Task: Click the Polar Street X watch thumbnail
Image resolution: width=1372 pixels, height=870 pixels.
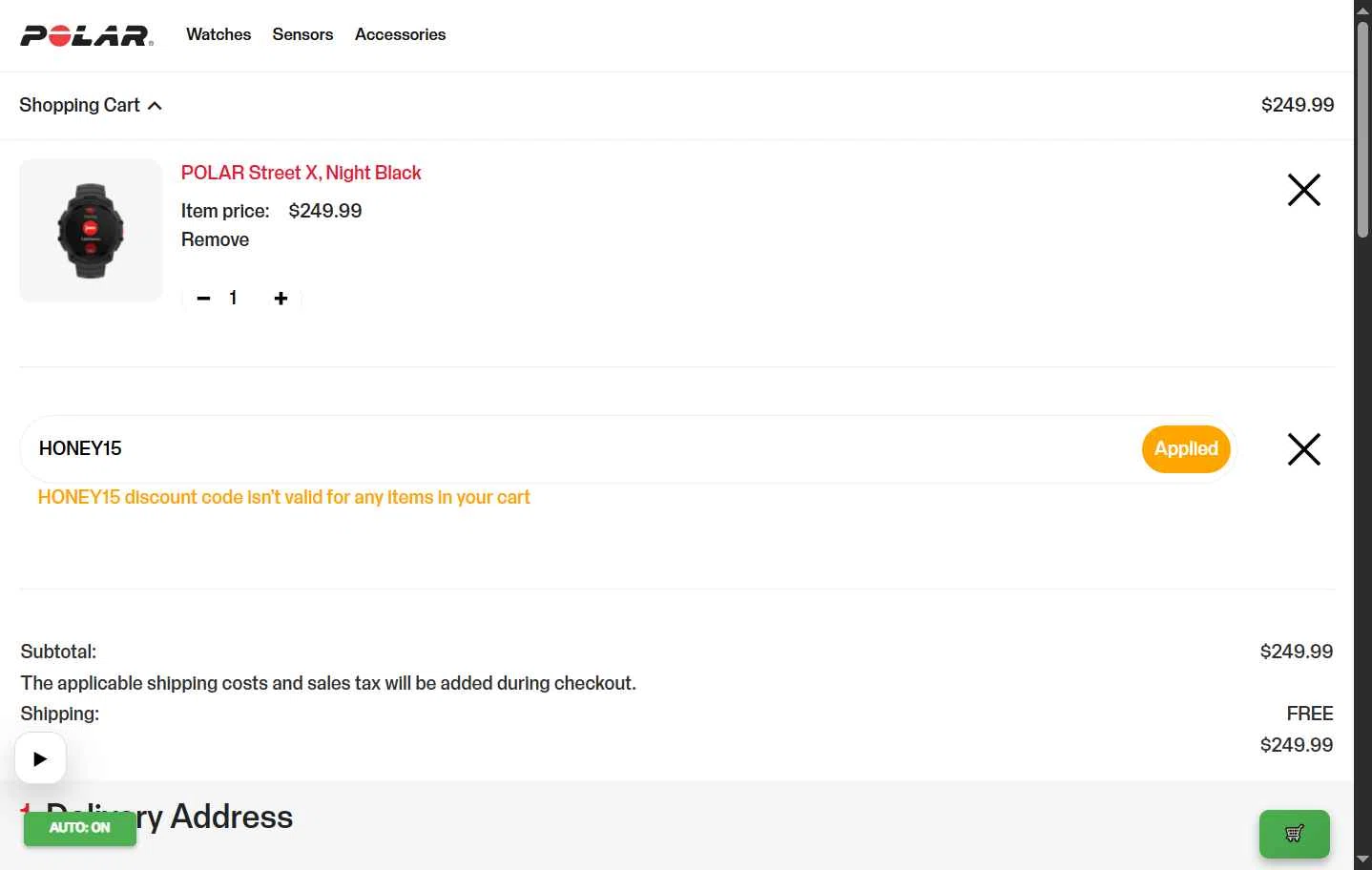Action: coord(92,231)
